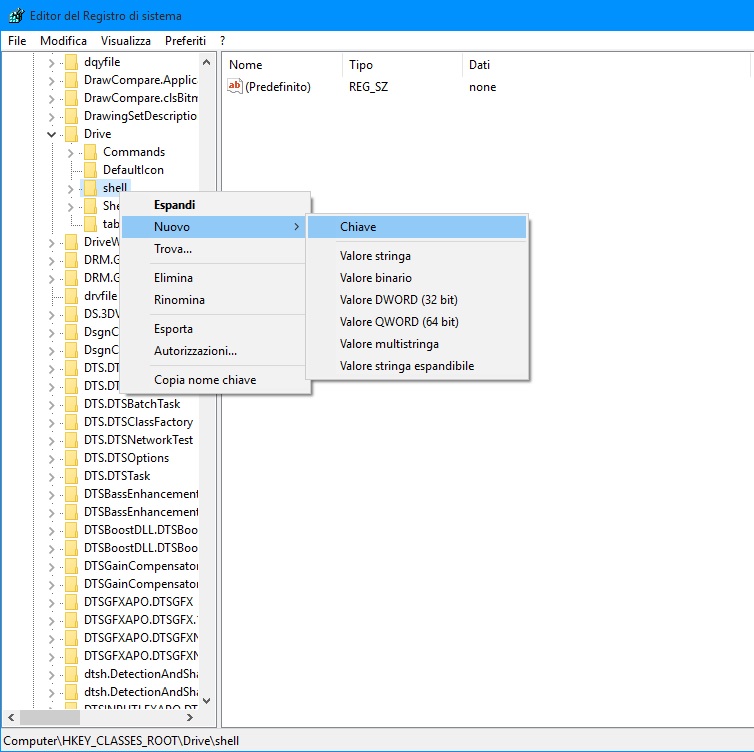Click Autorizzazioni... in the context menu
This screenshot has height=752, width=754.
195,351
